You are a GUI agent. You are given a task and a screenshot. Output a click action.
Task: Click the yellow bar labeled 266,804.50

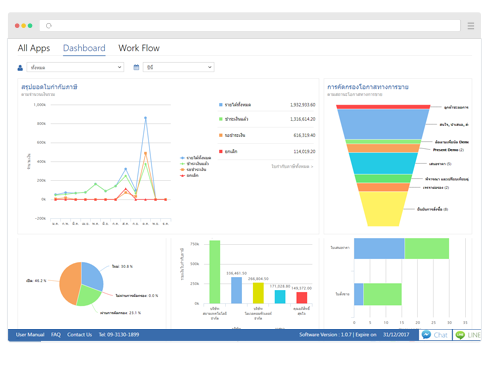(258, 293)
